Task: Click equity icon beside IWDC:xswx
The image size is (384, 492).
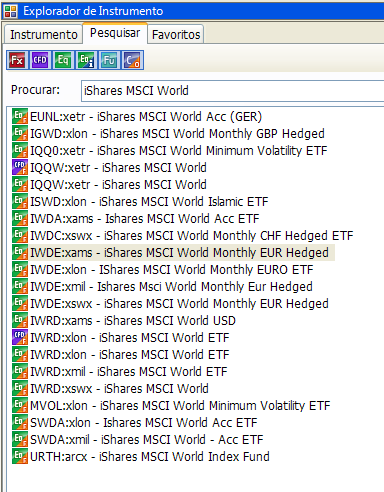Action: coord(20,235)
